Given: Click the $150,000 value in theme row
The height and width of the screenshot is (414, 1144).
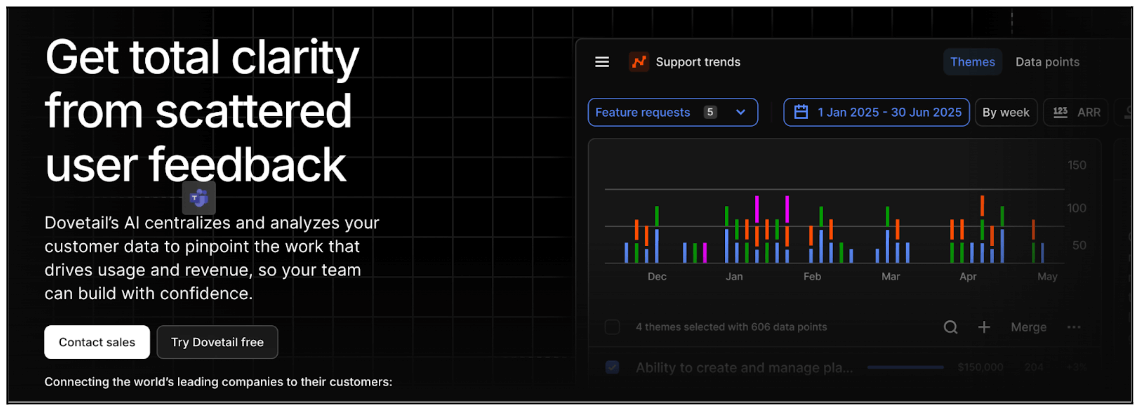Looking at the screenshot, I should 980,367.
